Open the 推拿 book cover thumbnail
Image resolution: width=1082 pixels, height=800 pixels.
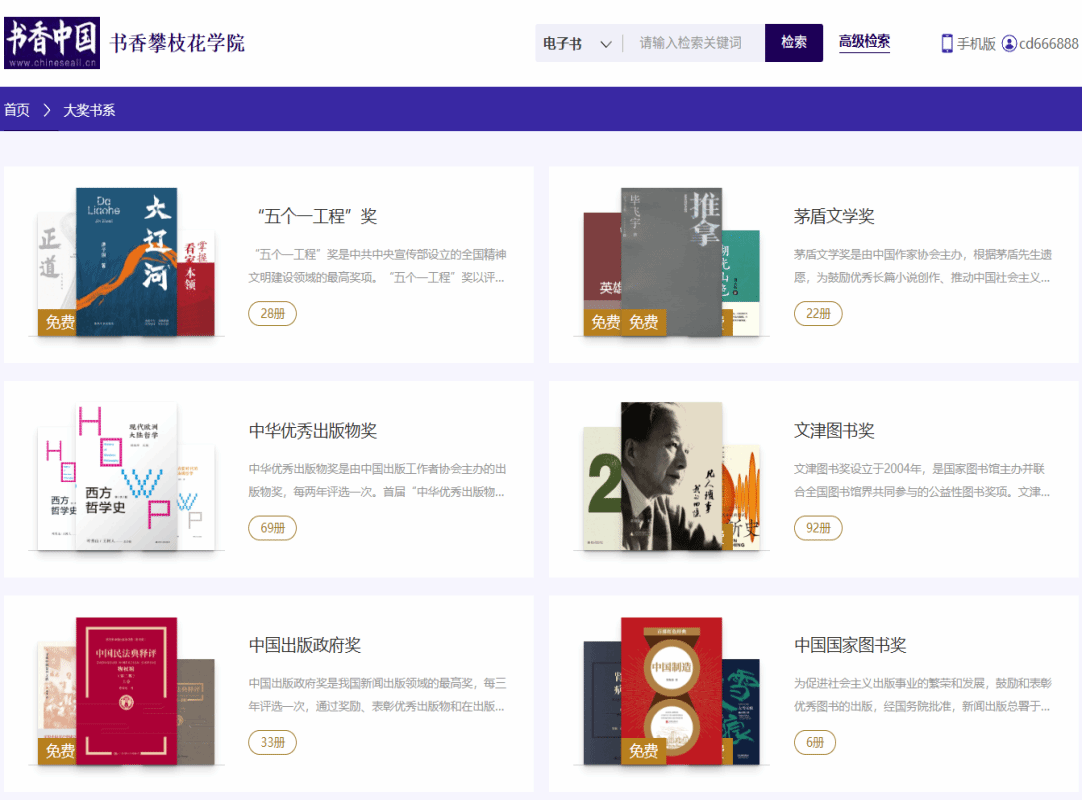click(671, 261)
